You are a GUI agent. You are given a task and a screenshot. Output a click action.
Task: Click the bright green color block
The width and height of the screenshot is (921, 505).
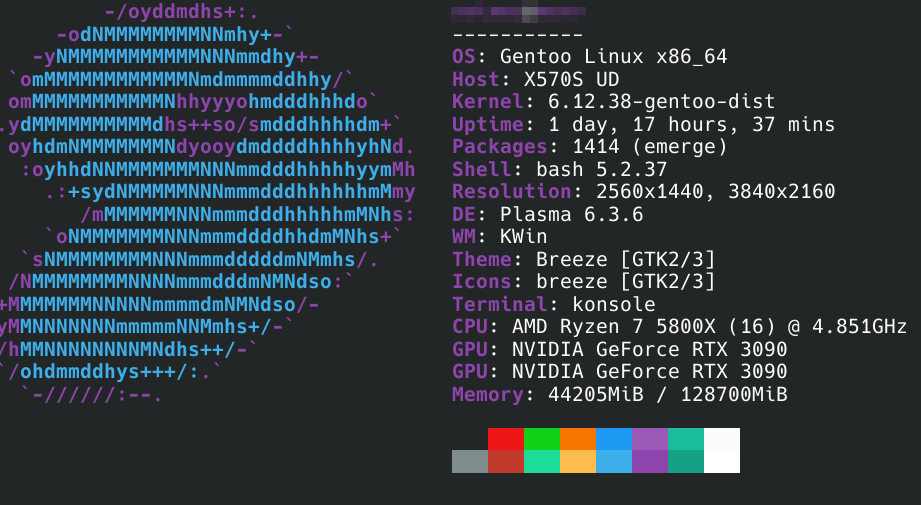pos(542,439)
